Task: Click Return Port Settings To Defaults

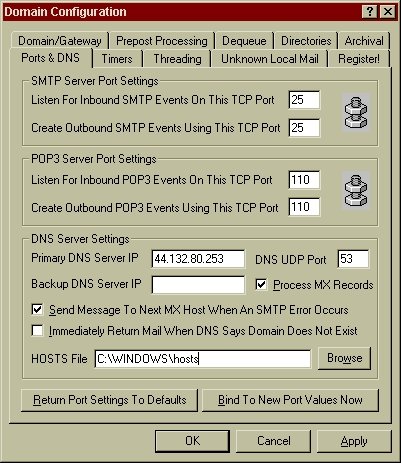Action: 109,400
